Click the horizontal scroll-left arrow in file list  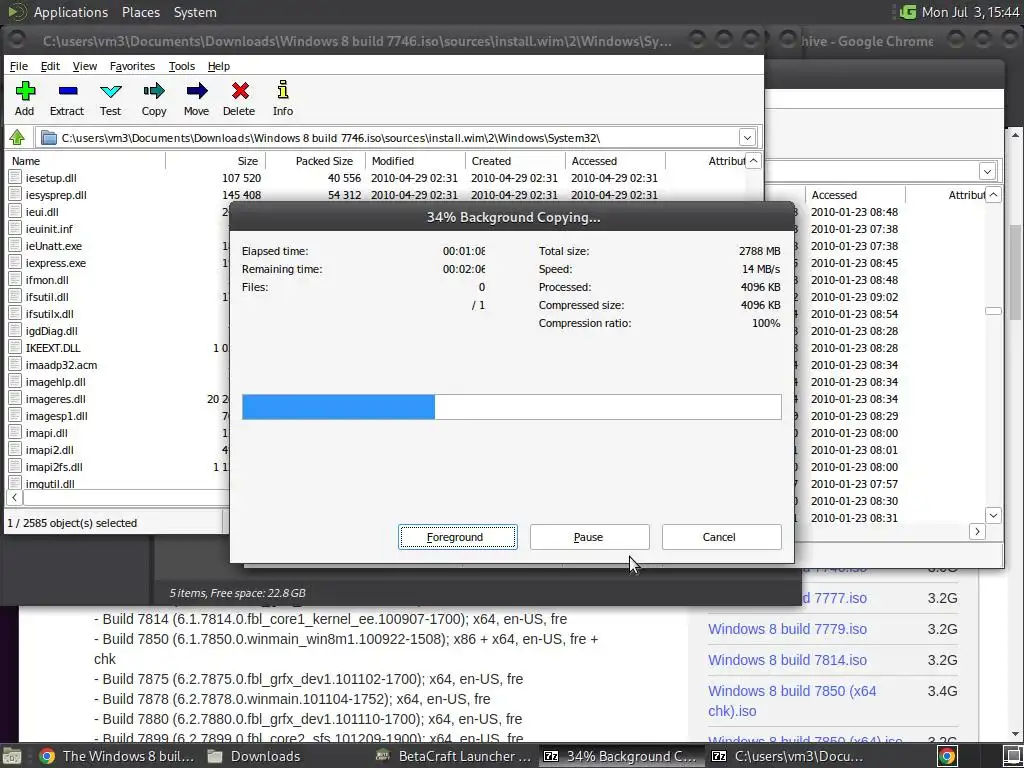pyautogui.click(x=14, y=498)
